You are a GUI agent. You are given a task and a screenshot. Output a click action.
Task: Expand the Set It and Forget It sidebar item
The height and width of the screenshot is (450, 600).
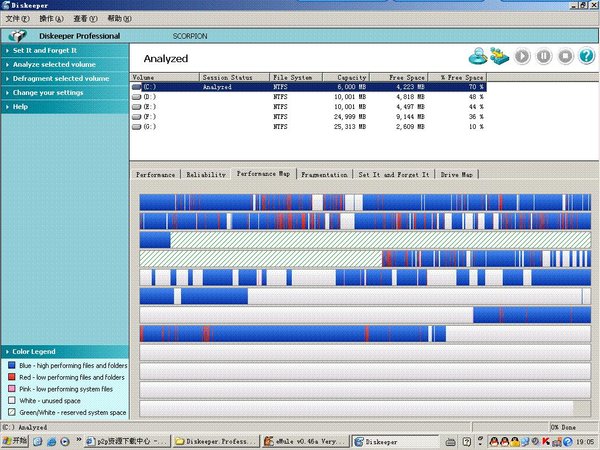(x=65, y=51)
